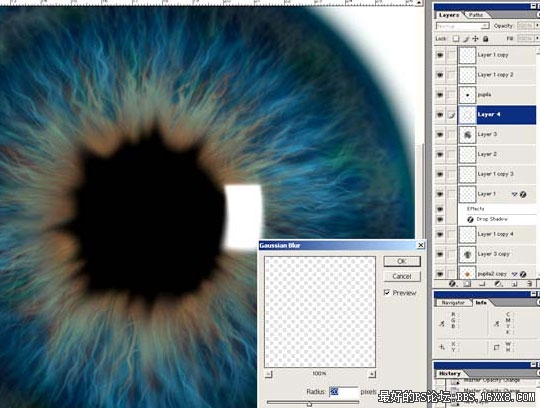Click the new adjustment layer icon
This screenshot has height=408, width=540.
(x=498, y=284)
